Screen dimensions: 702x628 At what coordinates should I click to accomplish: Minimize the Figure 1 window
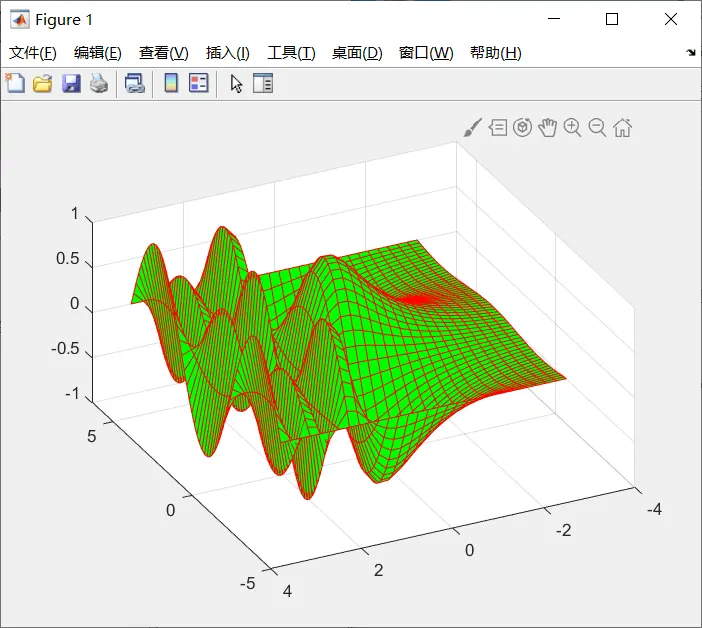[x=554, y=19]
